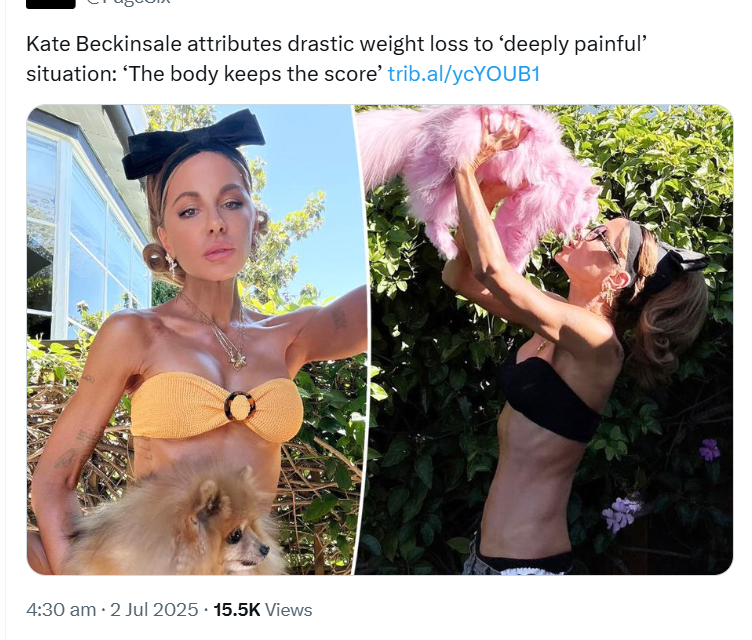Open the left photo with orange top

click(x=197, y=340)
